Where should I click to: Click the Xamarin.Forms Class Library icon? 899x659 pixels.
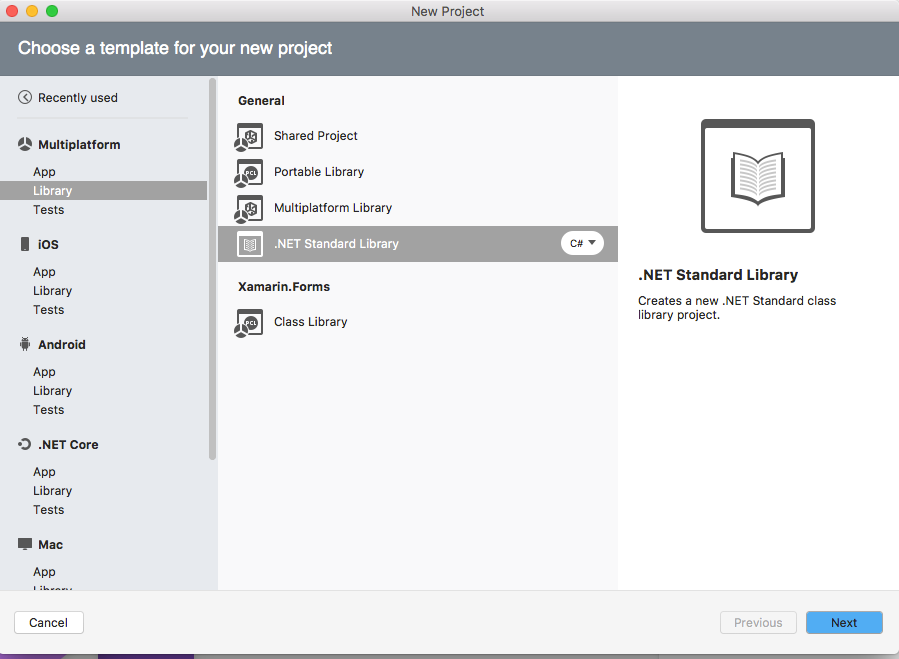coord(249,323)
